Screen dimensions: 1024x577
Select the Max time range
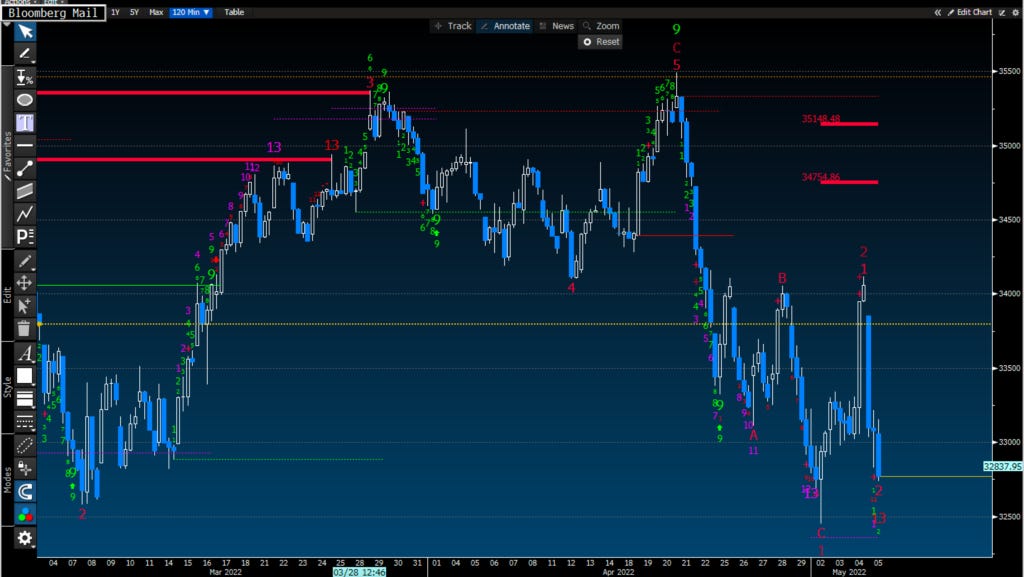[x=156, y=12]
